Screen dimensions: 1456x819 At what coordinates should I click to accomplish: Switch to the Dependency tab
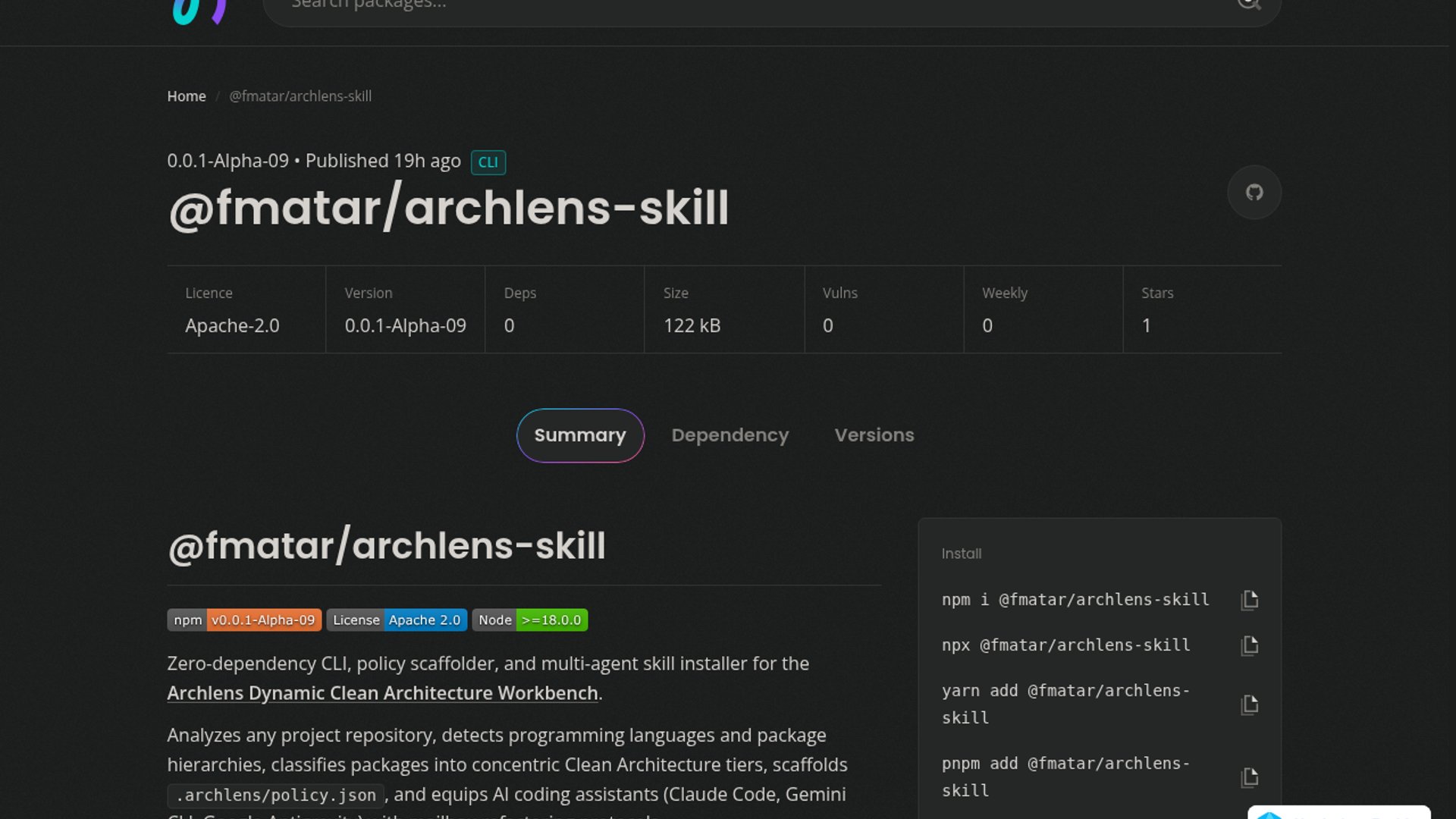click(x=730, y=435)
